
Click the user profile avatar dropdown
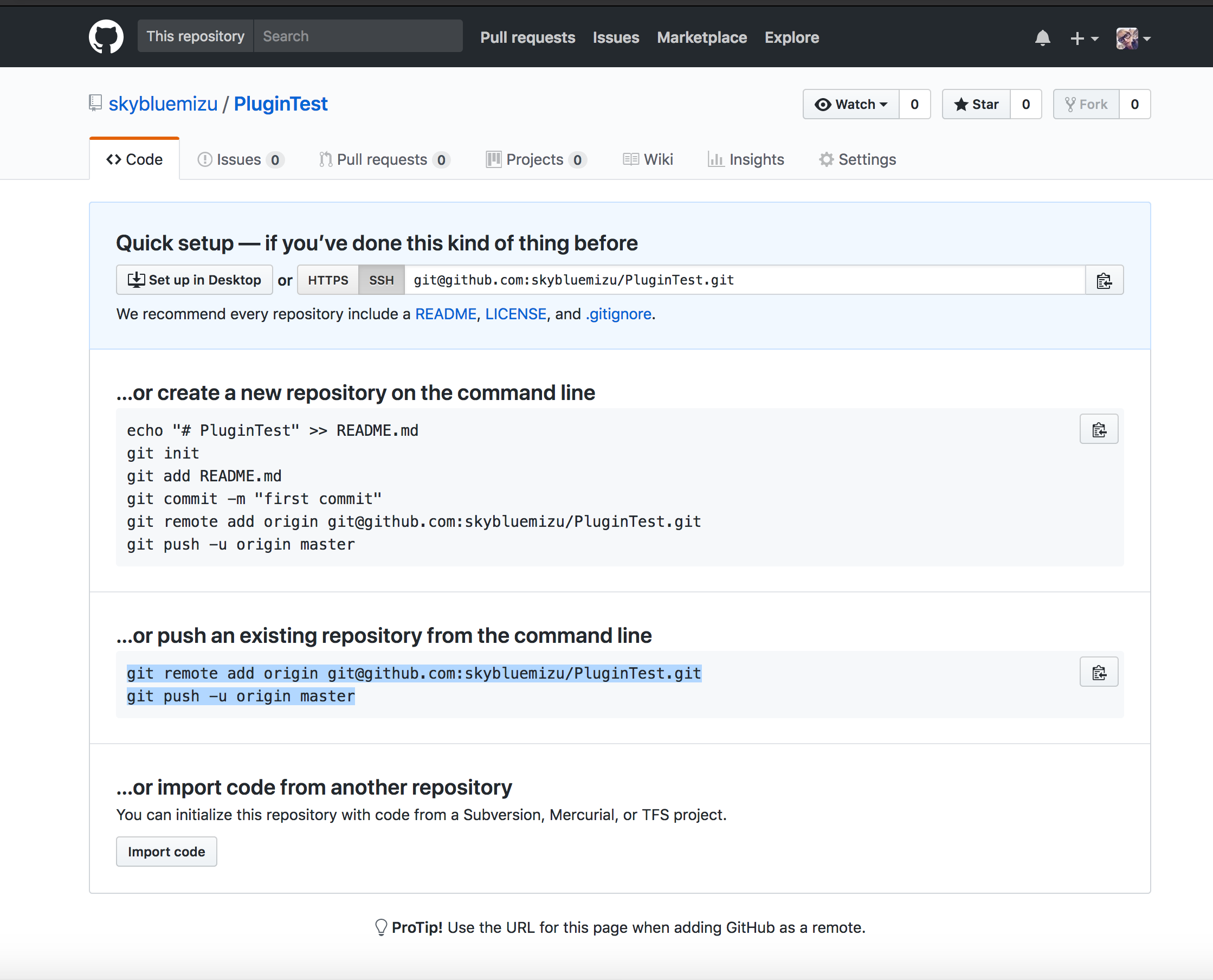[x=1134, y=37]
